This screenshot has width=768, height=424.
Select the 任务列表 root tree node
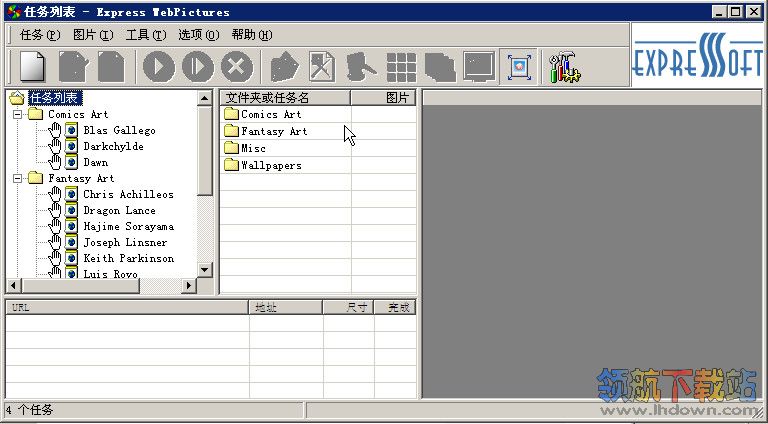point(55,98)
